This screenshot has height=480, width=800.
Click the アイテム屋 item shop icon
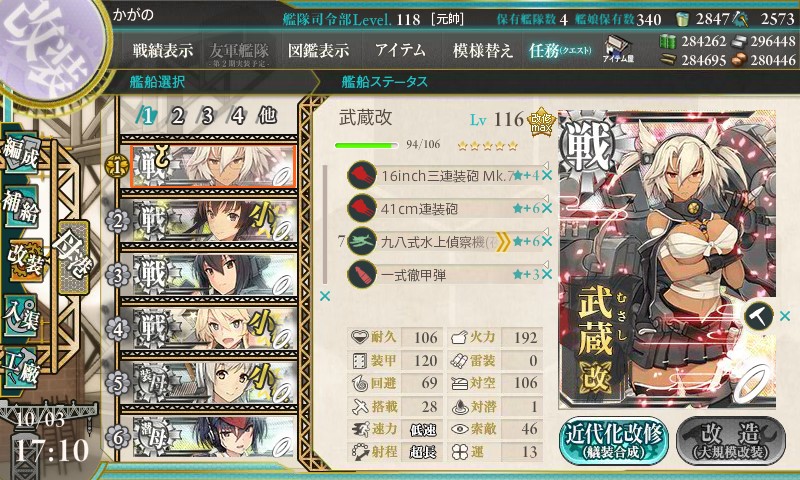pyautogui.click(x=618, y=49)
